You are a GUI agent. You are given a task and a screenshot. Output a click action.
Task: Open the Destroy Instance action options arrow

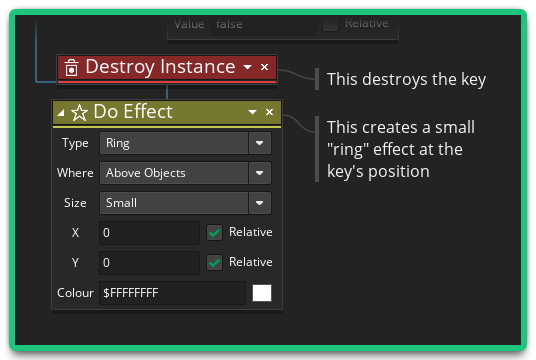(x=247, y=67)
